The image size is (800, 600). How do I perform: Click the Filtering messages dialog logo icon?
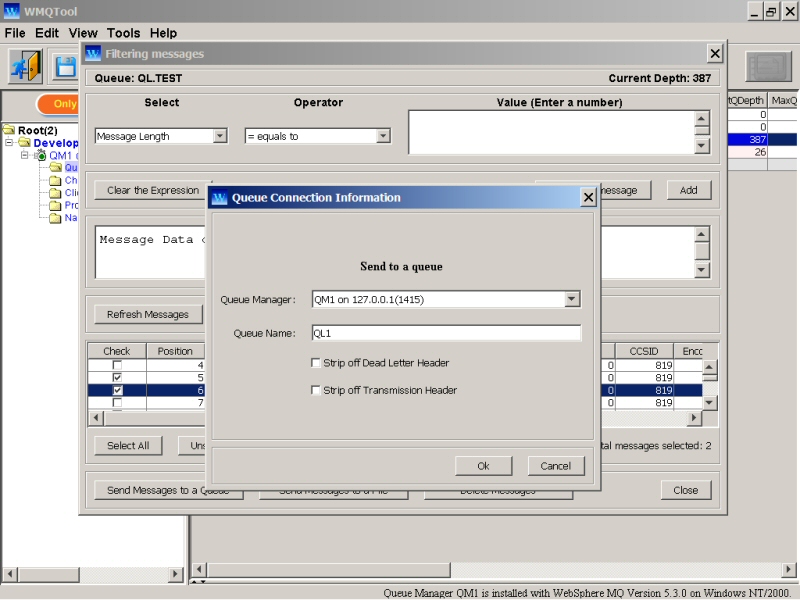pos(93,53)
